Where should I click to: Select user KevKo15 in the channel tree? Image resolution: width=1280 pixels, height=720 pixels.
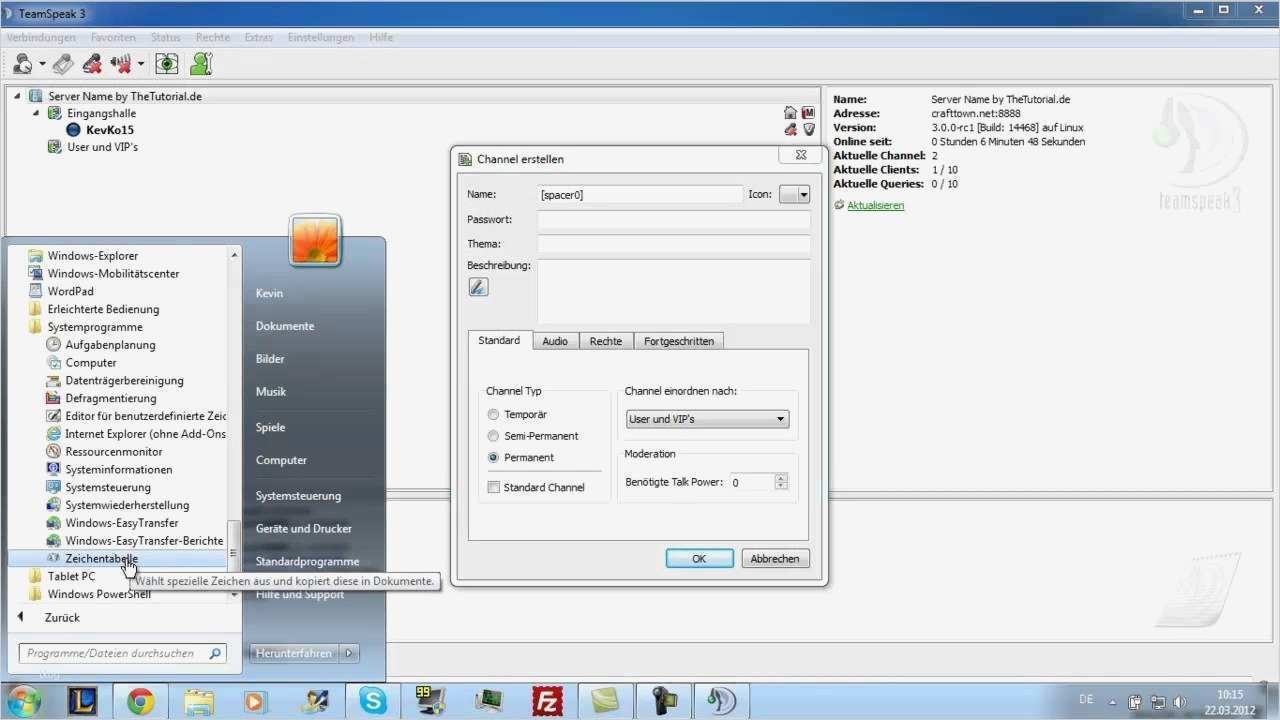point(110,130)
